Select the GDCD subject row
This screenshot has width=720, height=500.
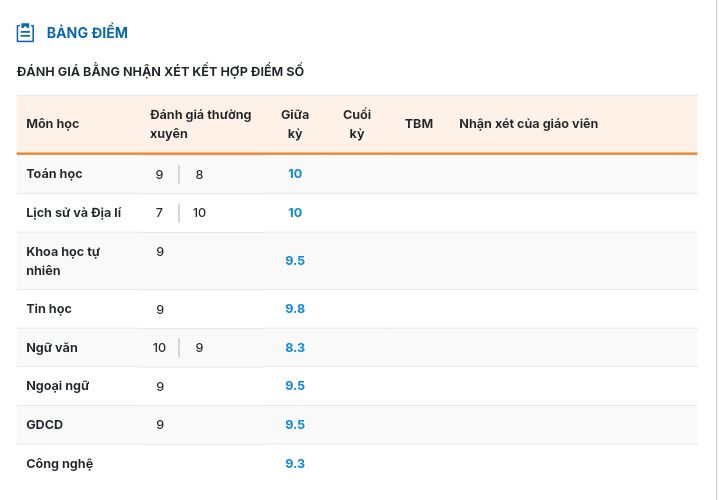(x=45, y=425)
